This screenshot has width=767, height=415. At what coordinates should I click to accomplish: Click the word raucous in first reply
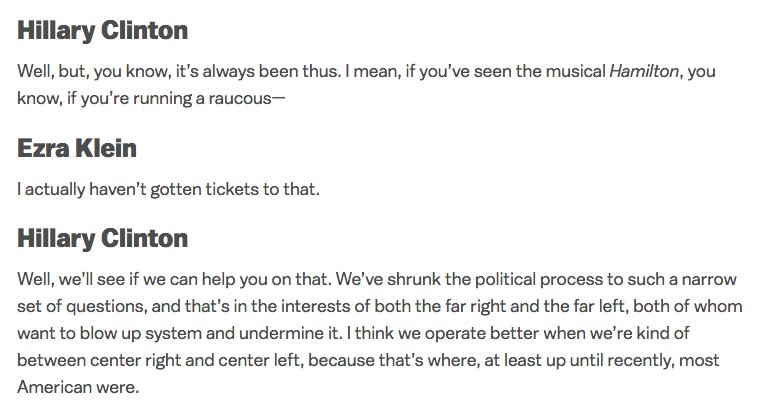click(x=240, y=99)
